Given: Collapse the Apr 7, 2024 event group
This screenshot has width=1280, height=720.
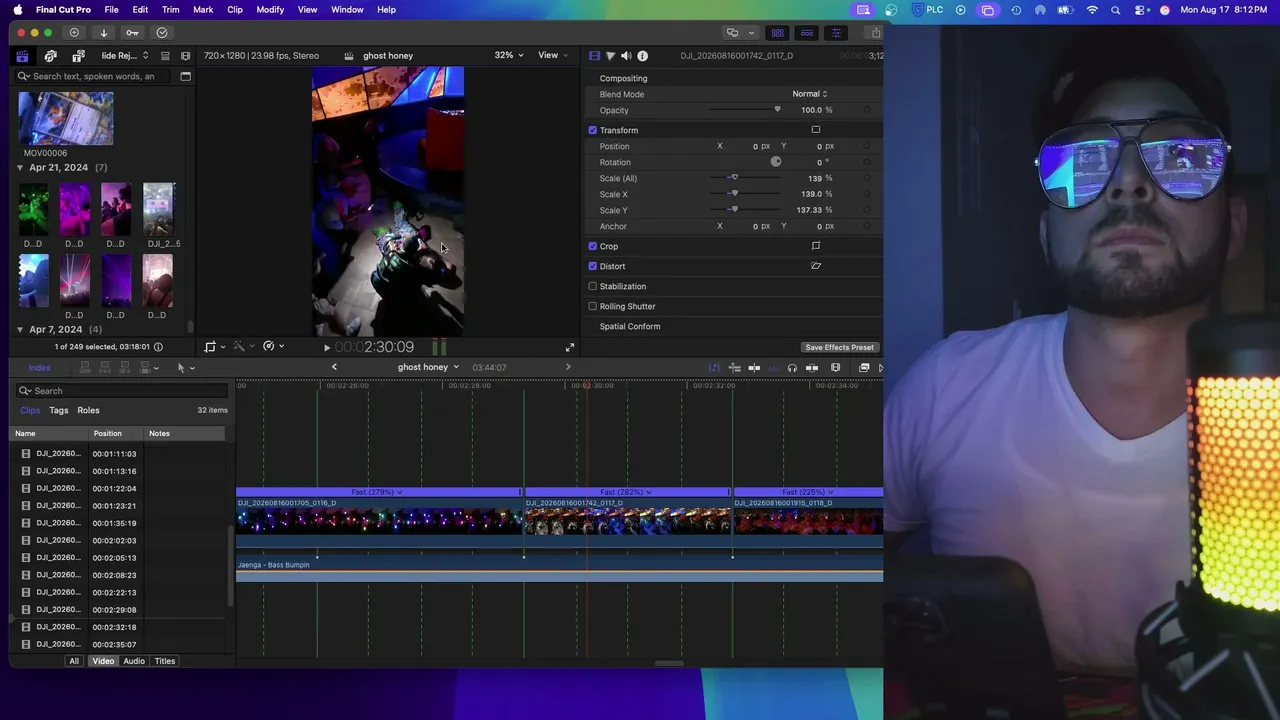Looking at the screenshot, I should click(x=20, y=330).
